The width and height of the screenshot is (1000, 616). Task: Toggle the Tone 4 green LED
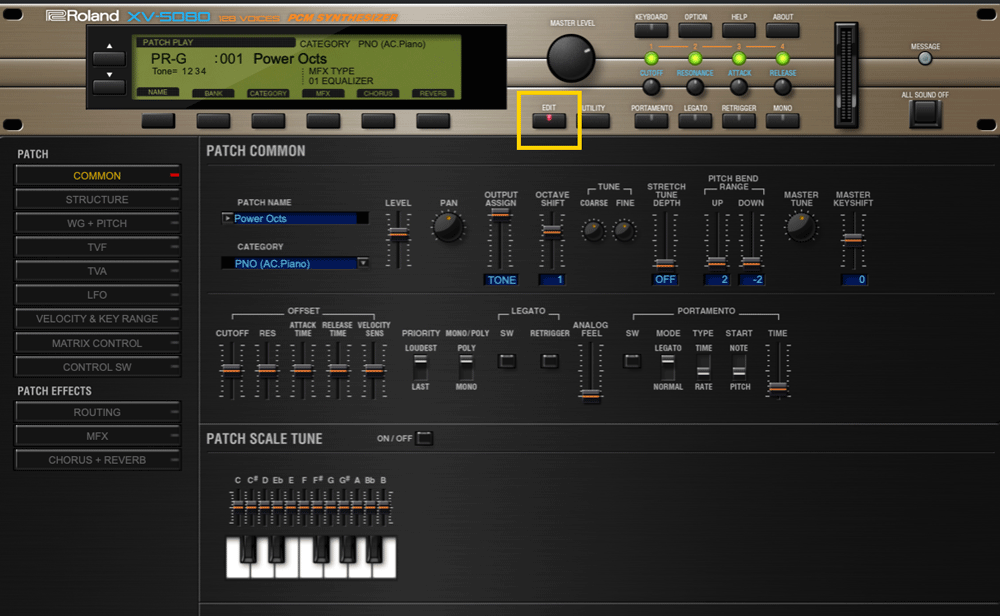(x=783, y=59)
